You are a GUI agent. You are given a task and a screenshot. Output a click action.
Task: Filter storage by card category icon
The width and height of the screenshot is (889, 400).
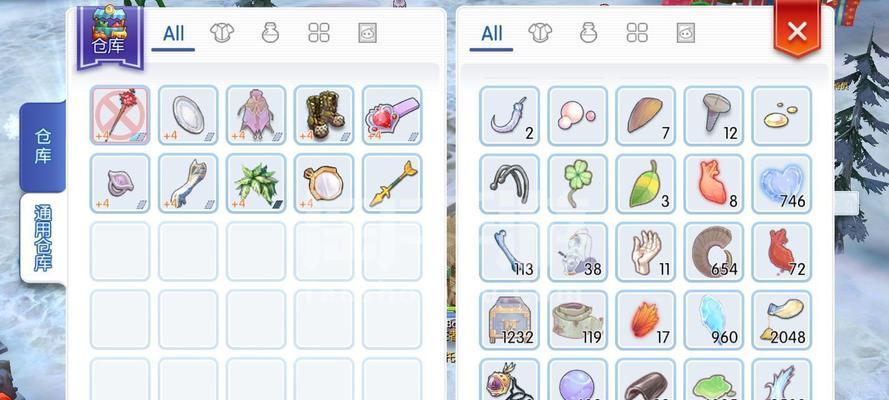(367, 33)
